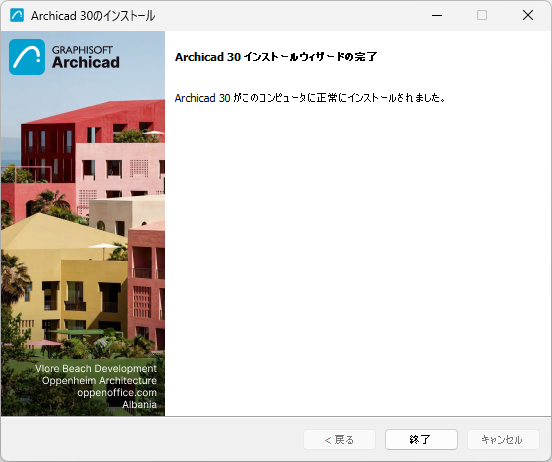The width and height of the screenshot is (552, 462).
Task: Click the 終了 finish button
Action: (421, 439)
